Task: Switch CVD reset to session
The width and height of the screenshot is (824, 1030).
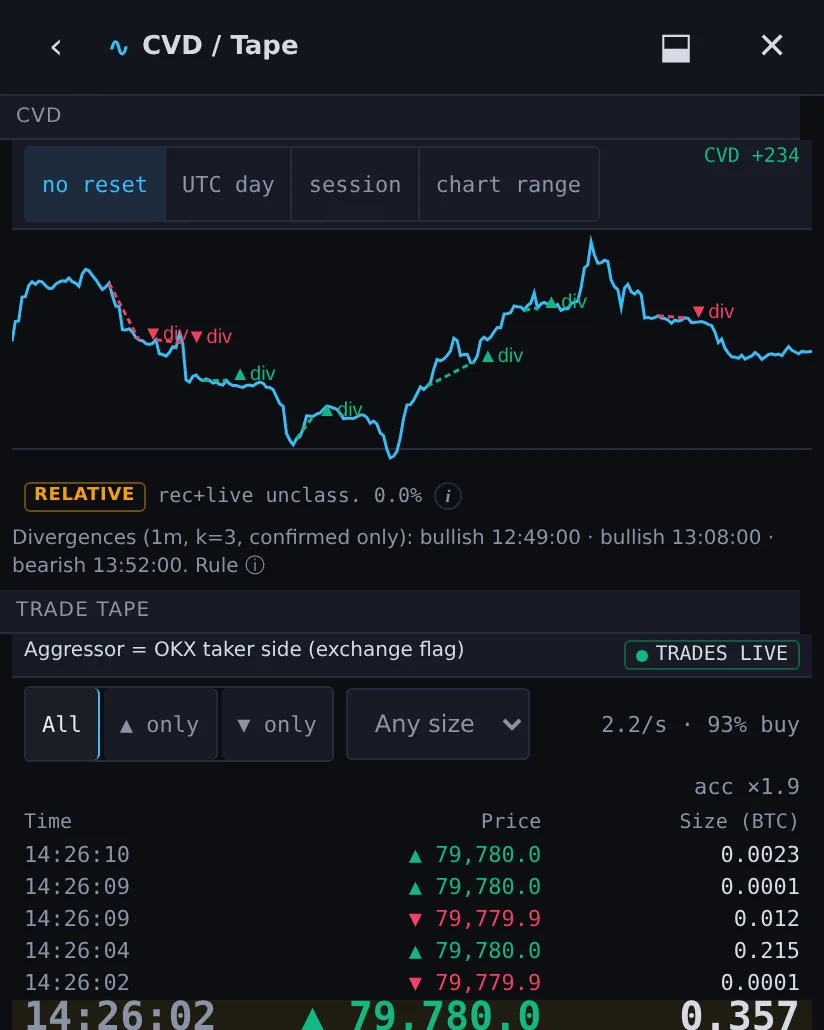Action: [x=355, y=185]
